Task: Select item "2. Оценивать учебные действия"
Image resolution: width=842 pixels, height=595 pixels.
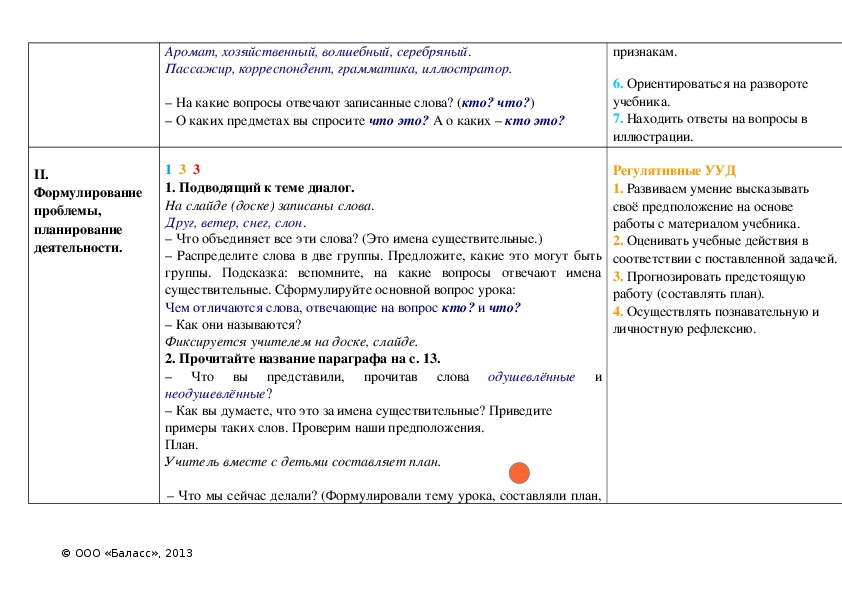Action: 725,250
